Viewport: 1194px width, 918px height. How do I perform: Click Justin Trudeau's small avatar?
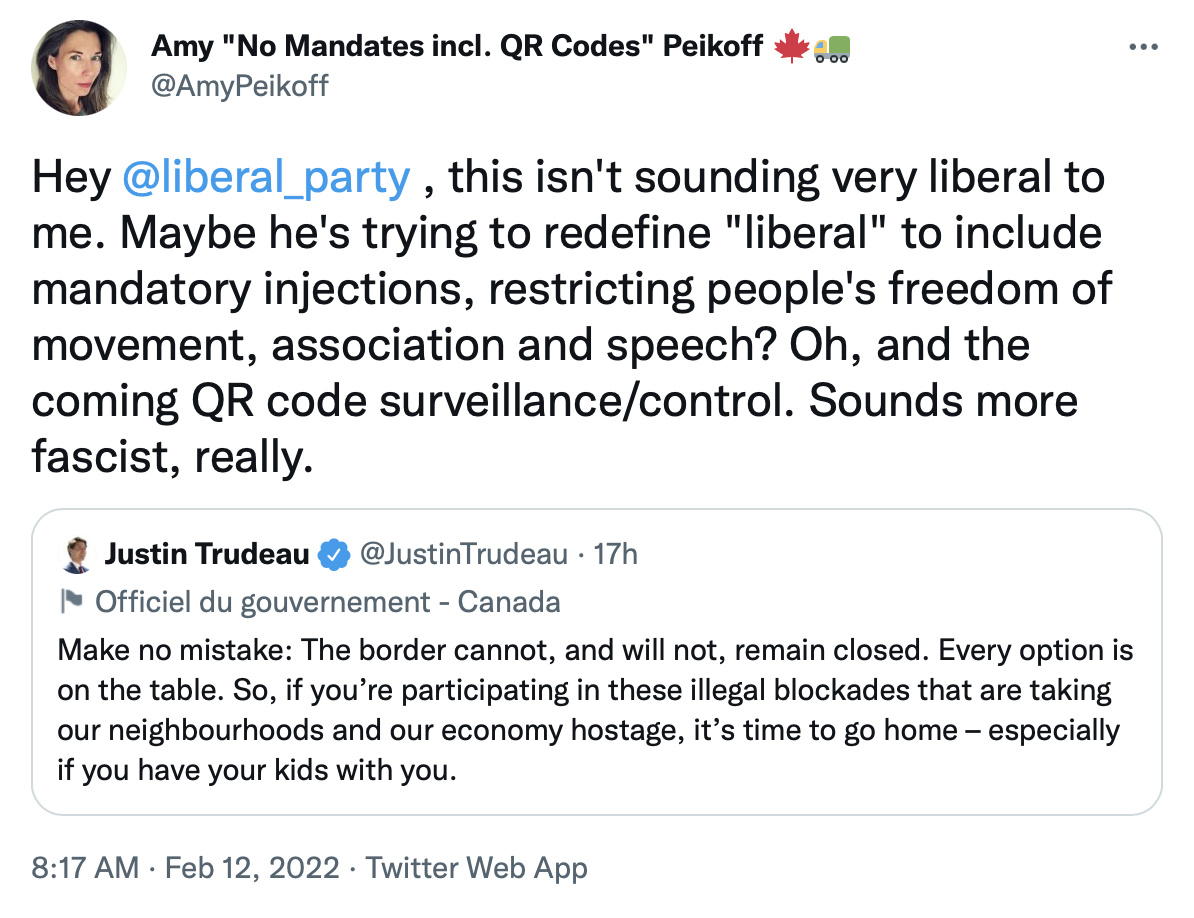76,555
